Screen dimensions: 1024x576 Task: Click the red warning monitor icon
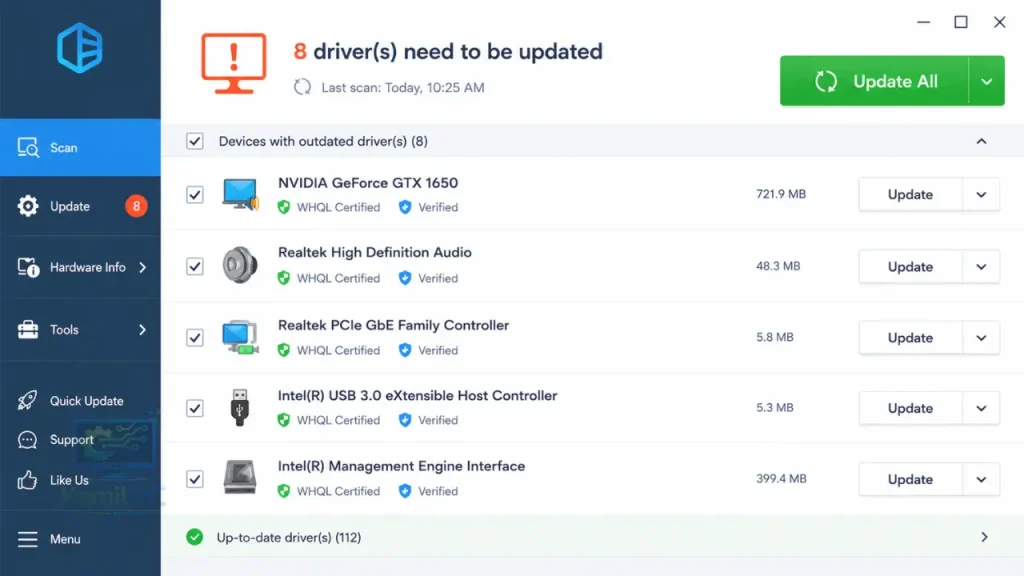tap(234, 64)
